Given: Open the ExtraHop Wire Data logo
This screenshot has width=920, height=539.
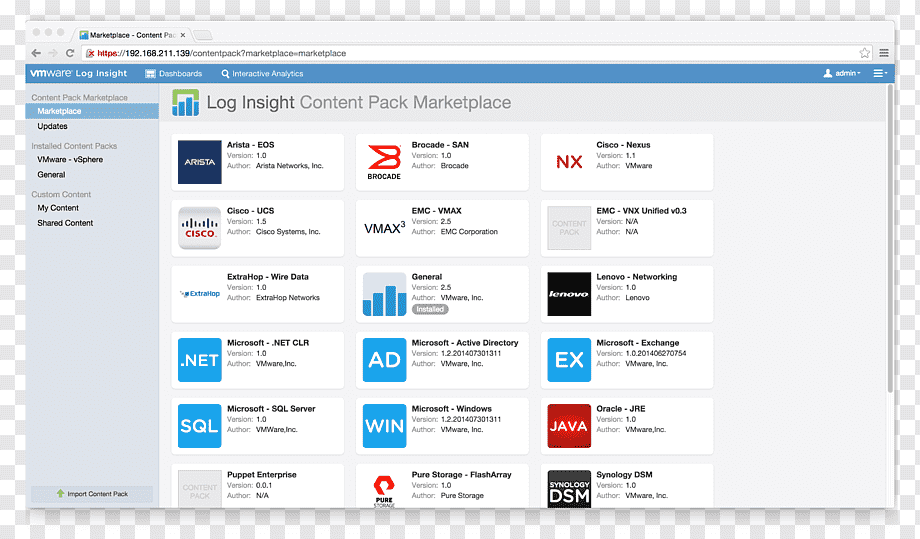Looking at the screenshot, I should [x=199, y=294].
